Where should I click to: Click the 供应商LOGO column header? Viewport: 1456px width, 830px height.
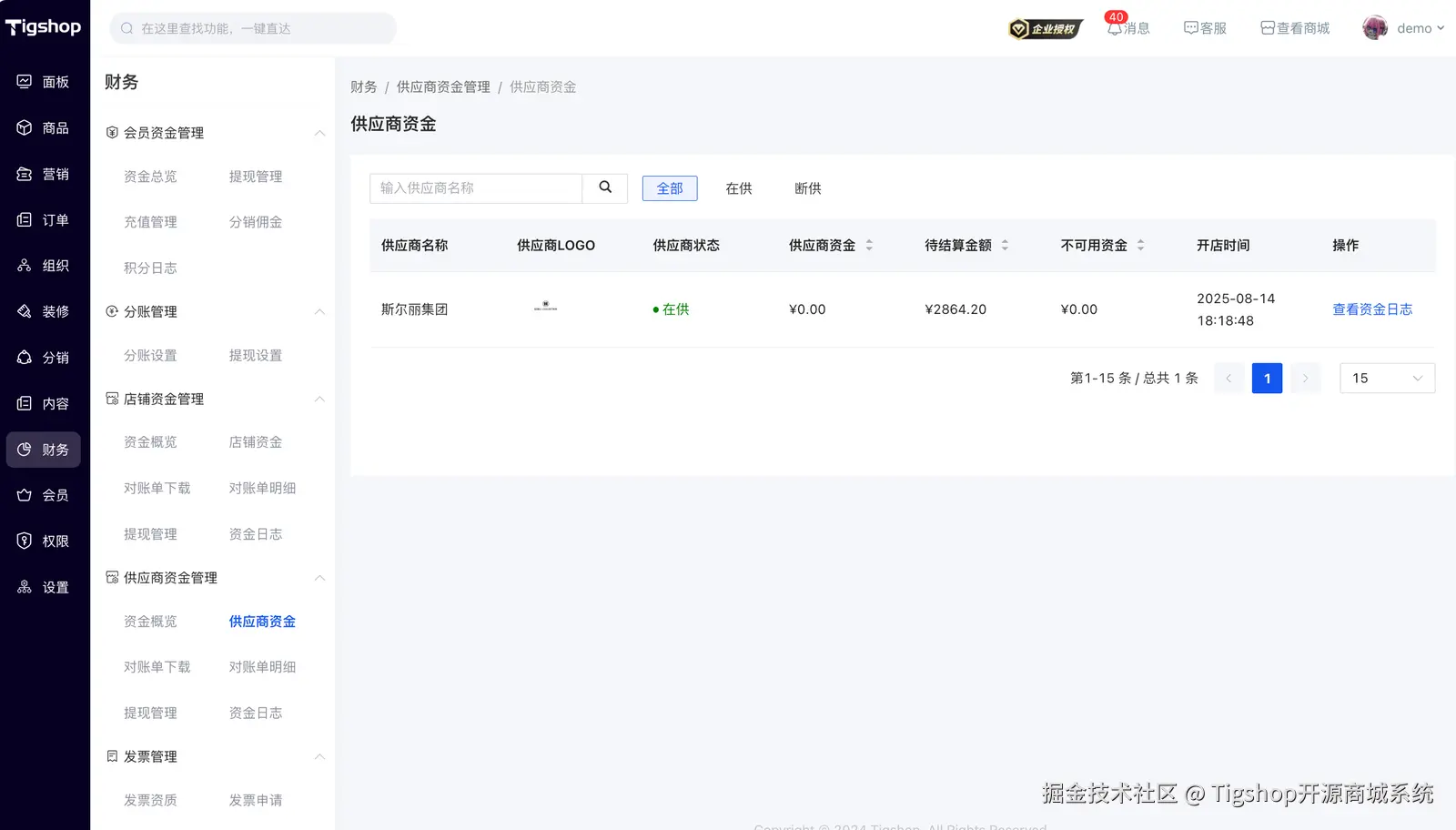tap(556, 246)
